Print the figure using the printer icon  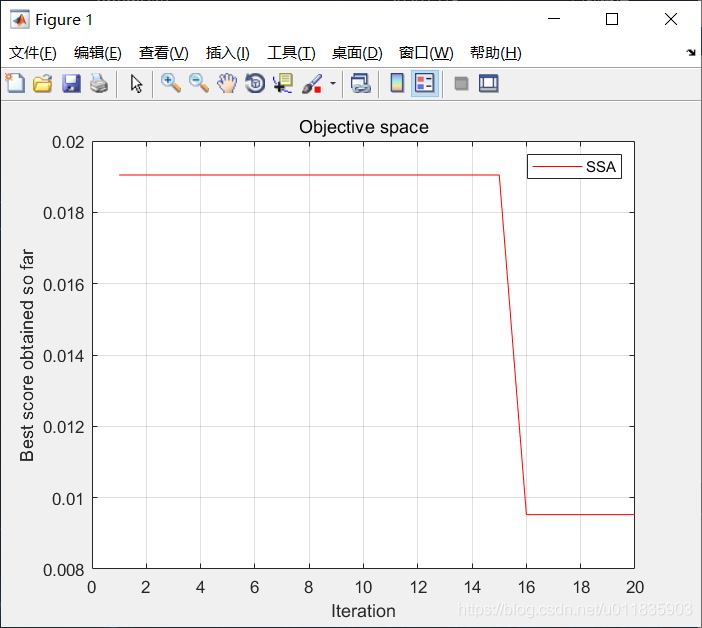click(x=99, y=83)
